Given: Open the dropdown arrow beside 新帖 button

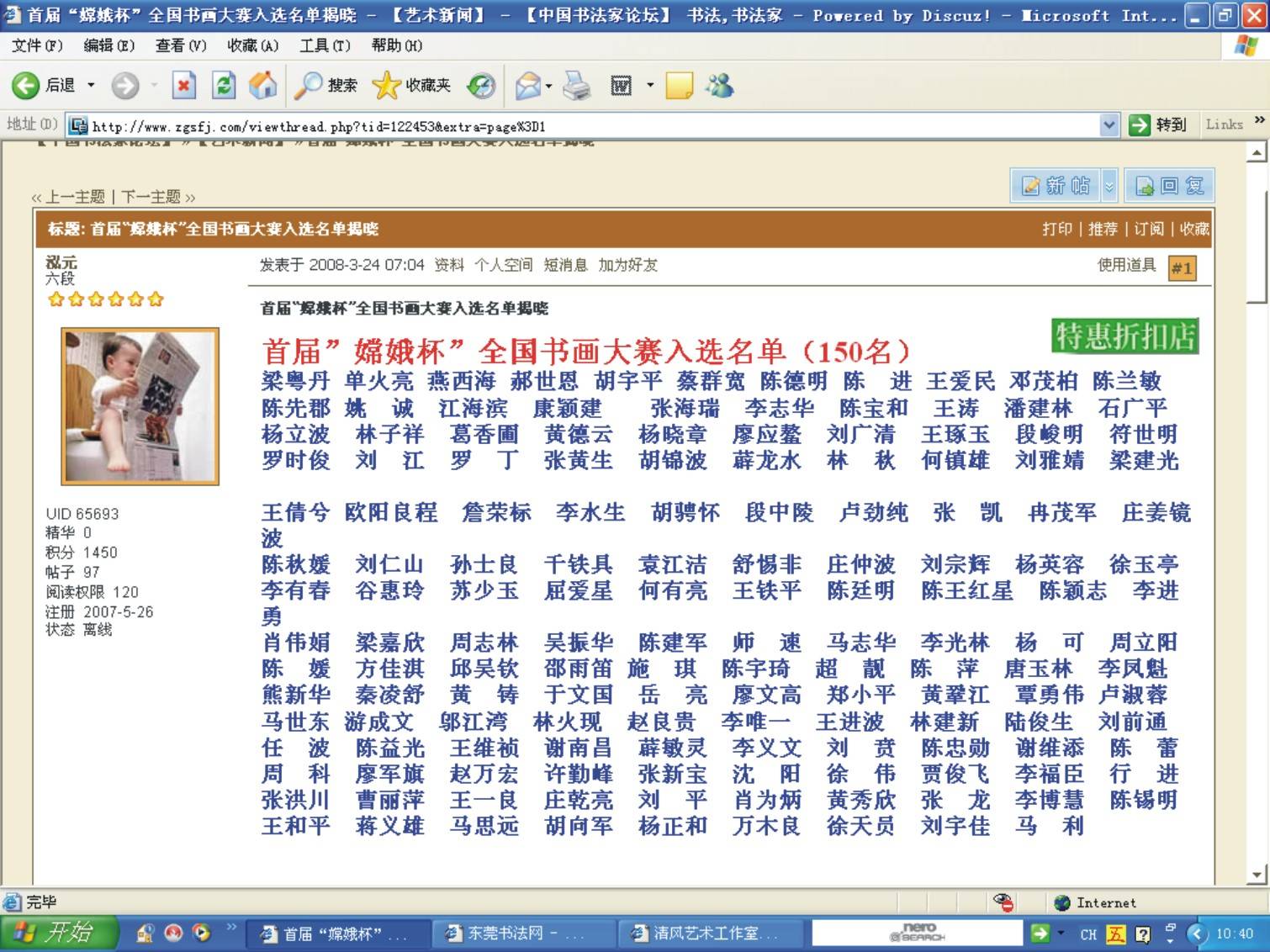Looking at the screenshot, I should 1109,186.
